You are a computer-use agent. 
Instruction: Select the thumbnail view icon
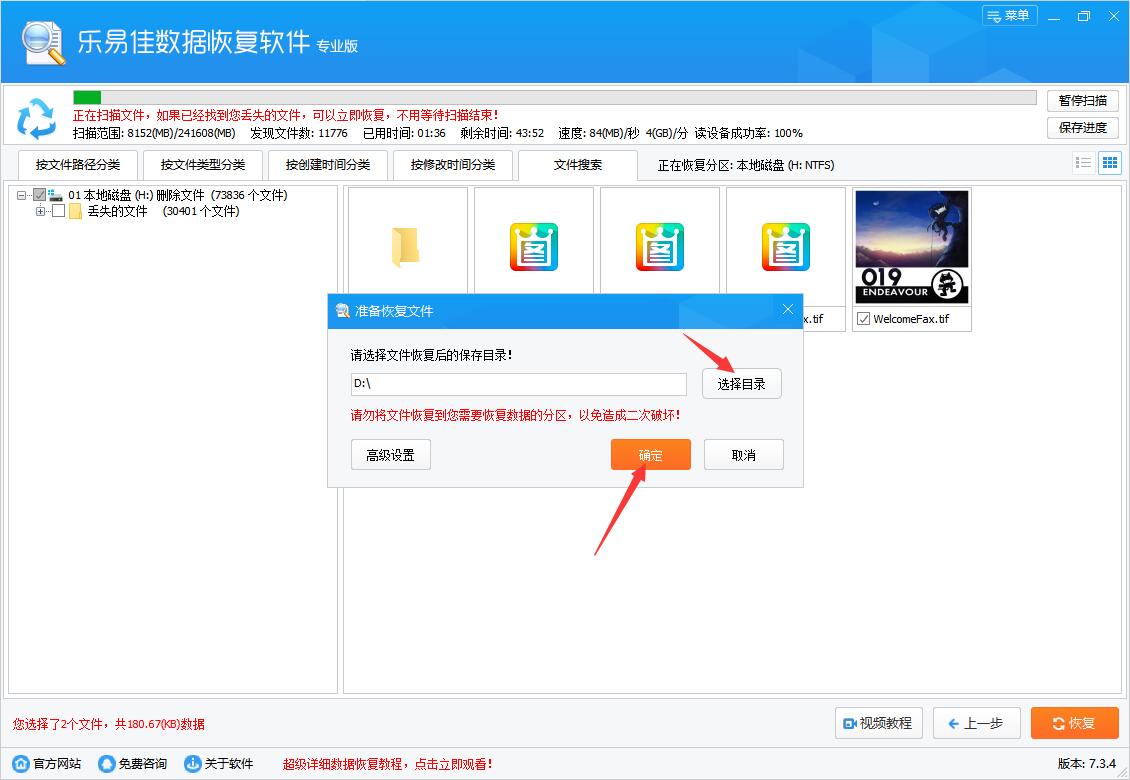(1109, 162)
